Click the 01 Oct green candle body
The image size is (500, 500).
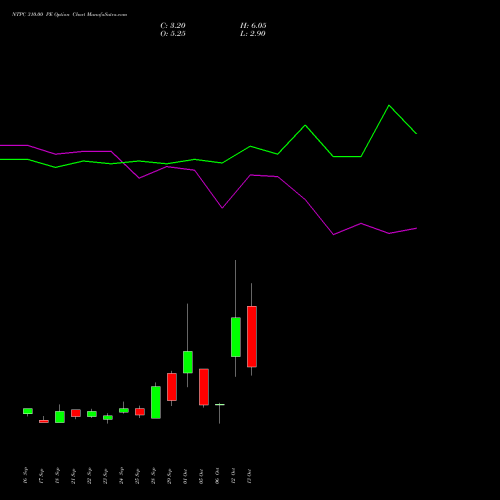click(188, 362)
